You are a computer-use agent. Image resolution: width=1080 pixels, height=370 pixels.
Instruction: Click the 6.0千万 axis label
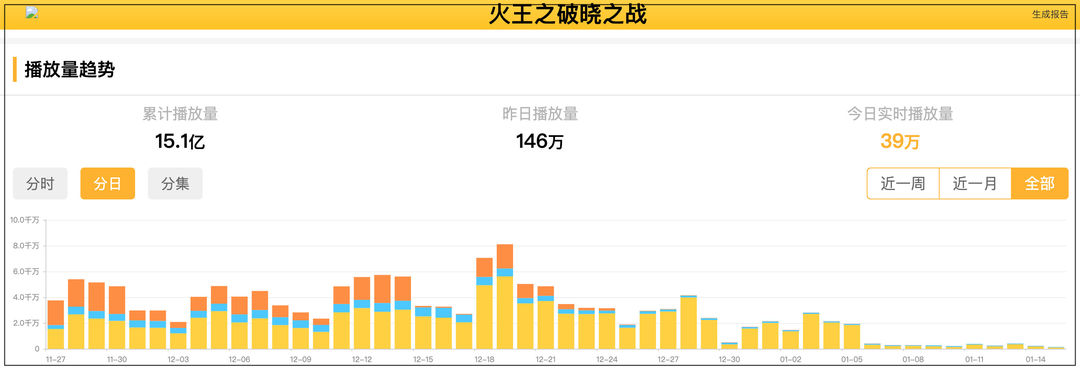coord(27,271)
